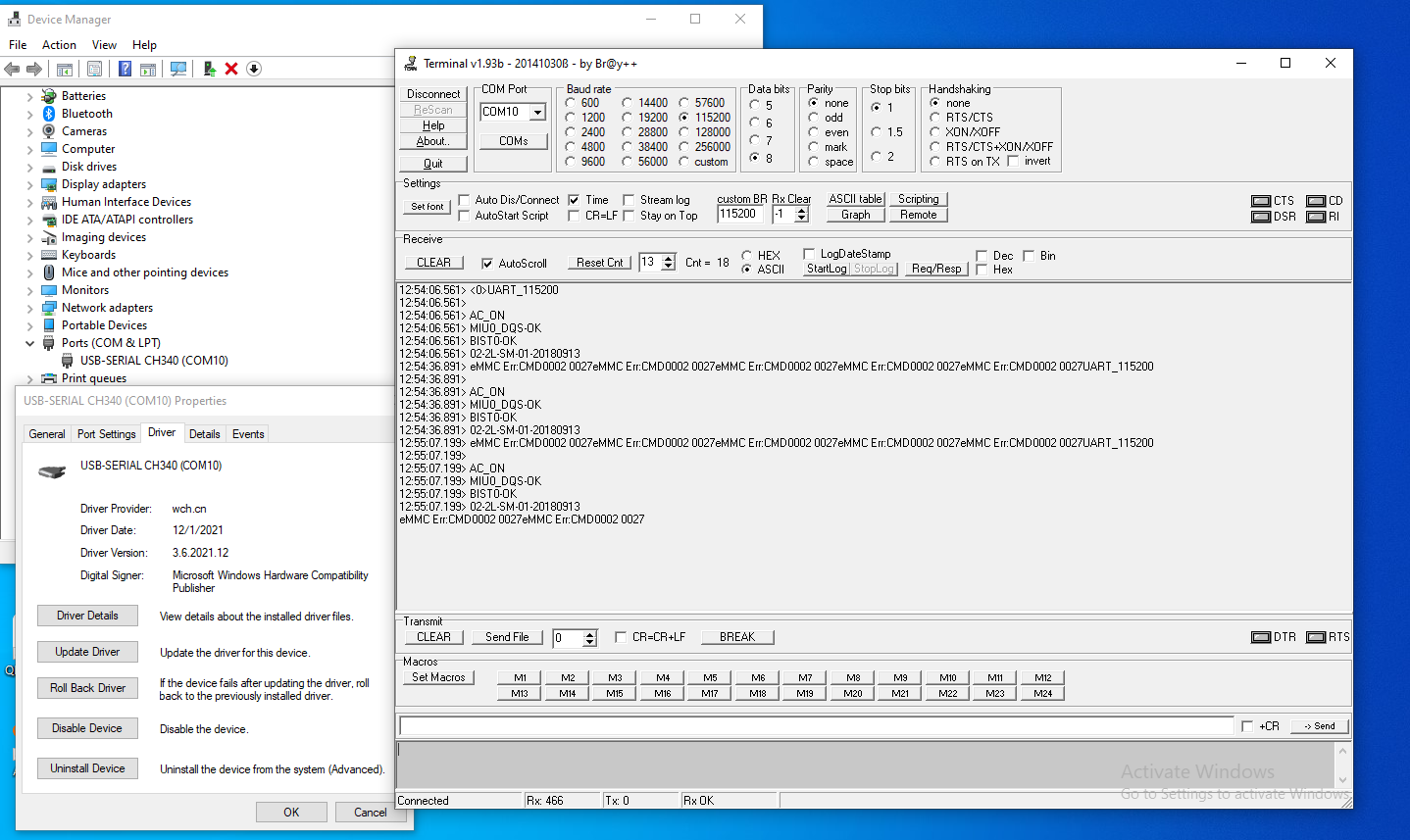Click the command input field beside Send

[816, 726]
